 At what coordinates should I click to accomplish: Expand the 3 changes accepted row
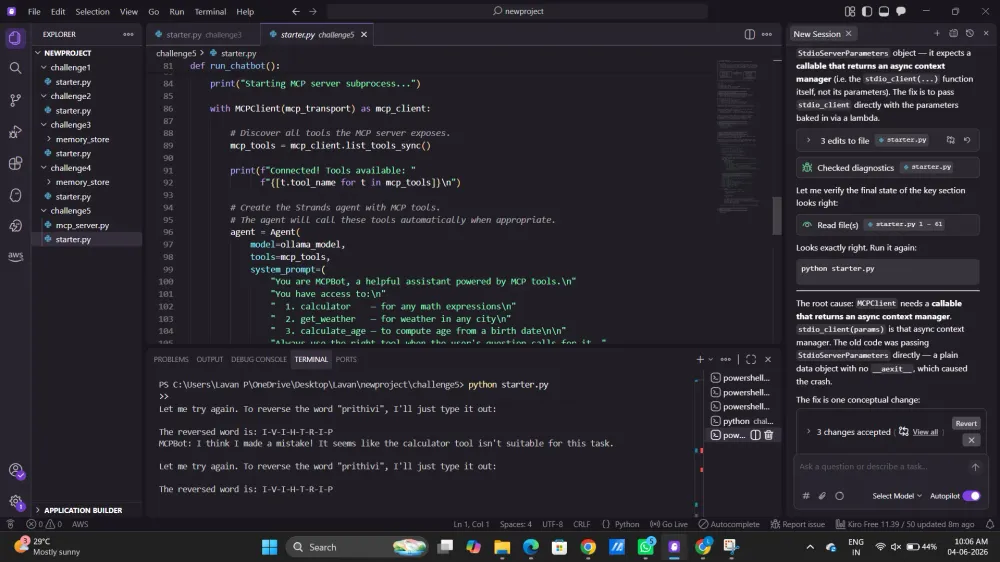[809, 432]
